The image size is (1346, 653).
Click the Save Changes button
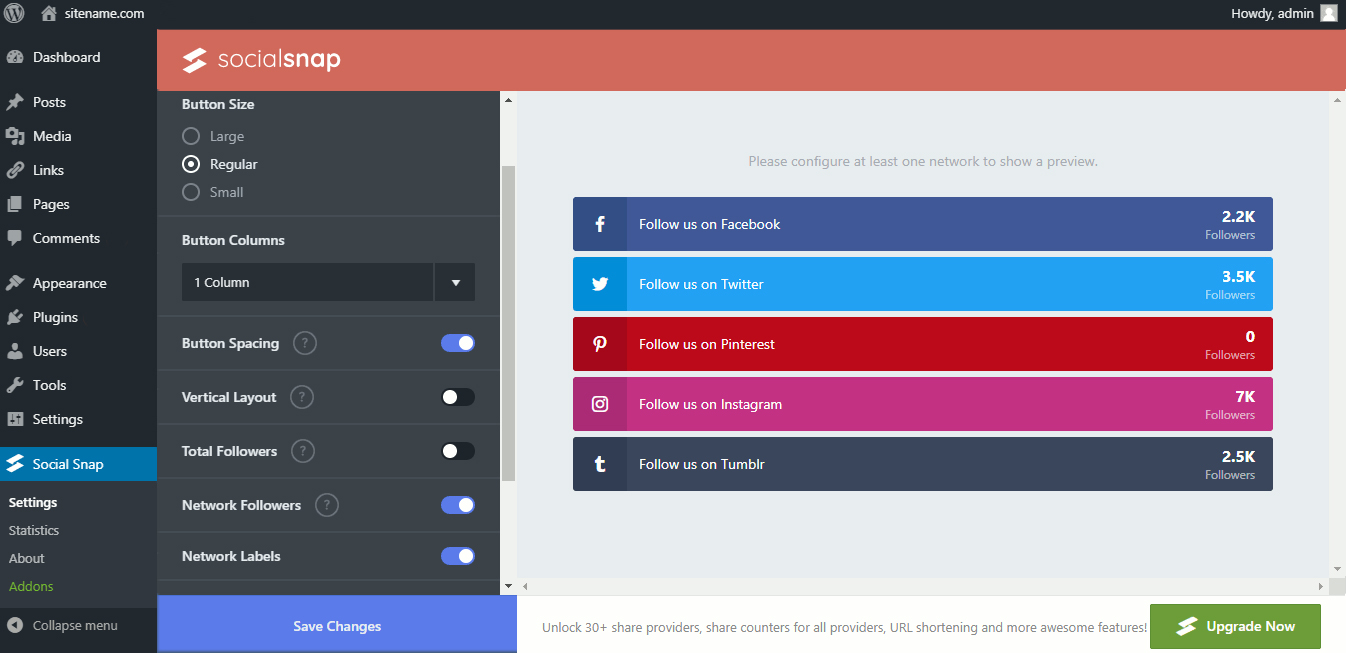(337, 626)
